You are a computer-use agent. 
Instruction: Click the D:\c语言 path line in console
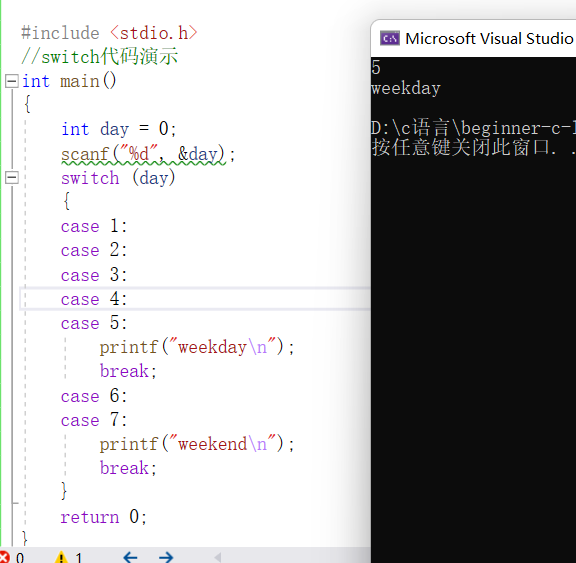473,128
